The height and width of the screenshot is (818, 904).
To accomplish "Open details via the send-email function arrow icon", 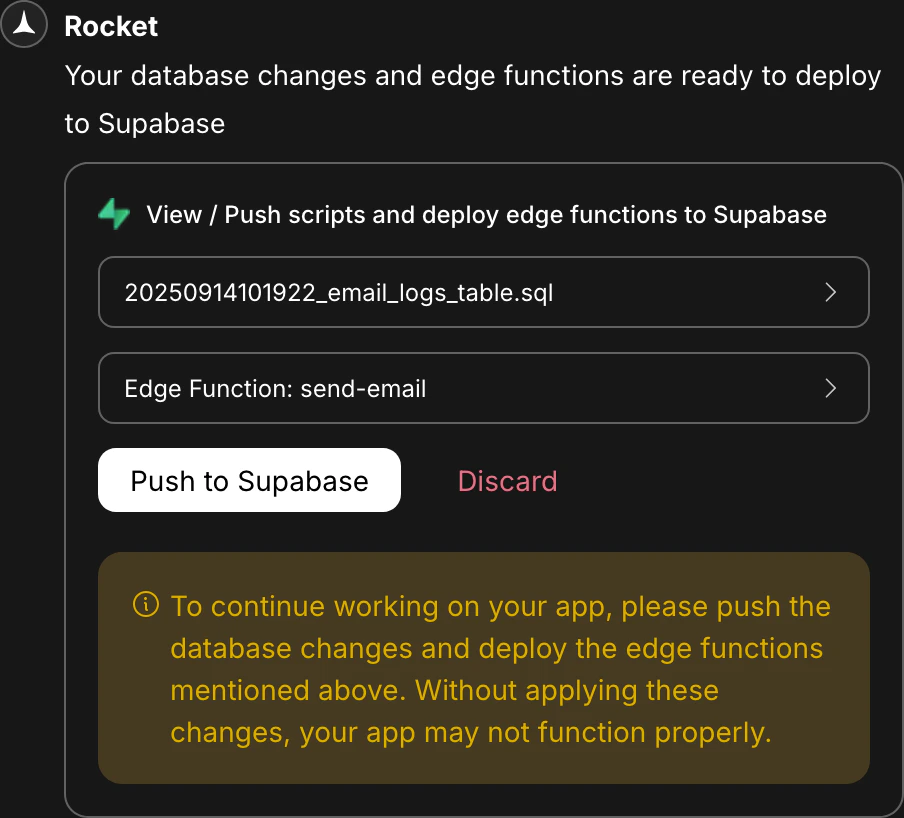I will tap(830, 388).
